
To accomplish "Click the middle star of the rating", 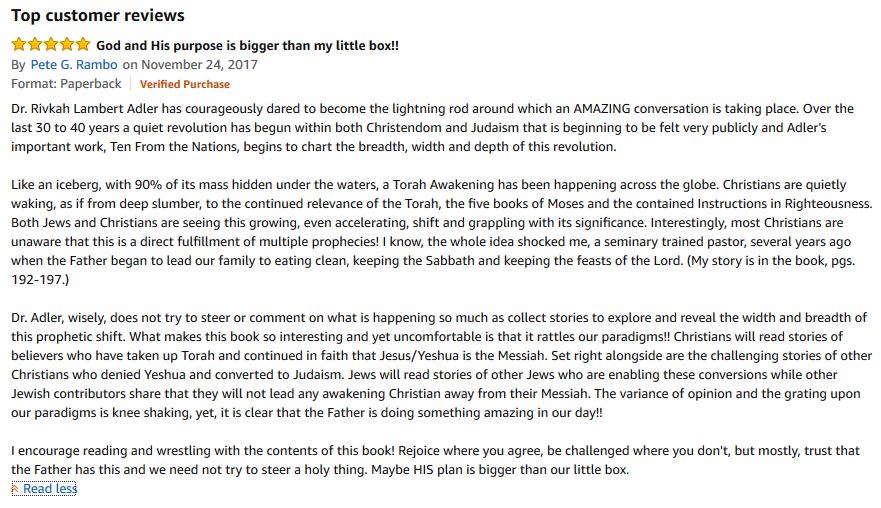I will click(x=51, y=45).
